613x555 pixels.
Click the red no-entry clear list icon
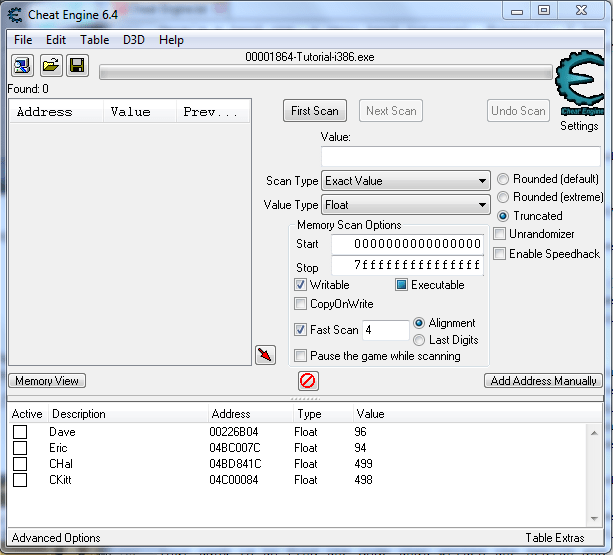pos(308,381)
